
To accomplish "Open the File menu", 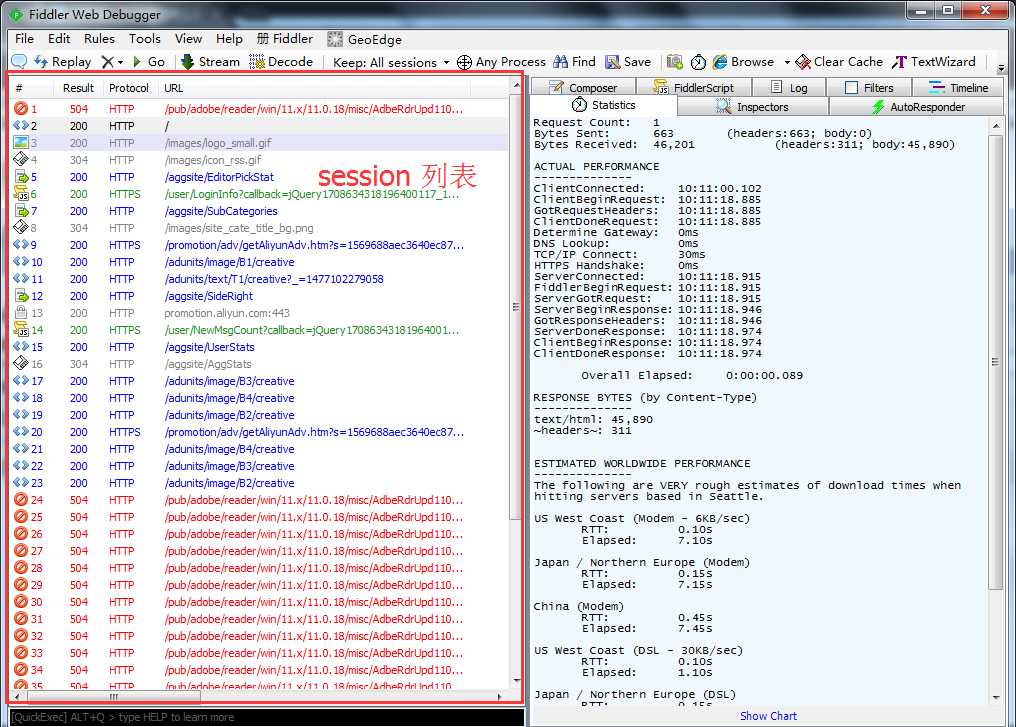I will click(24, 39).
